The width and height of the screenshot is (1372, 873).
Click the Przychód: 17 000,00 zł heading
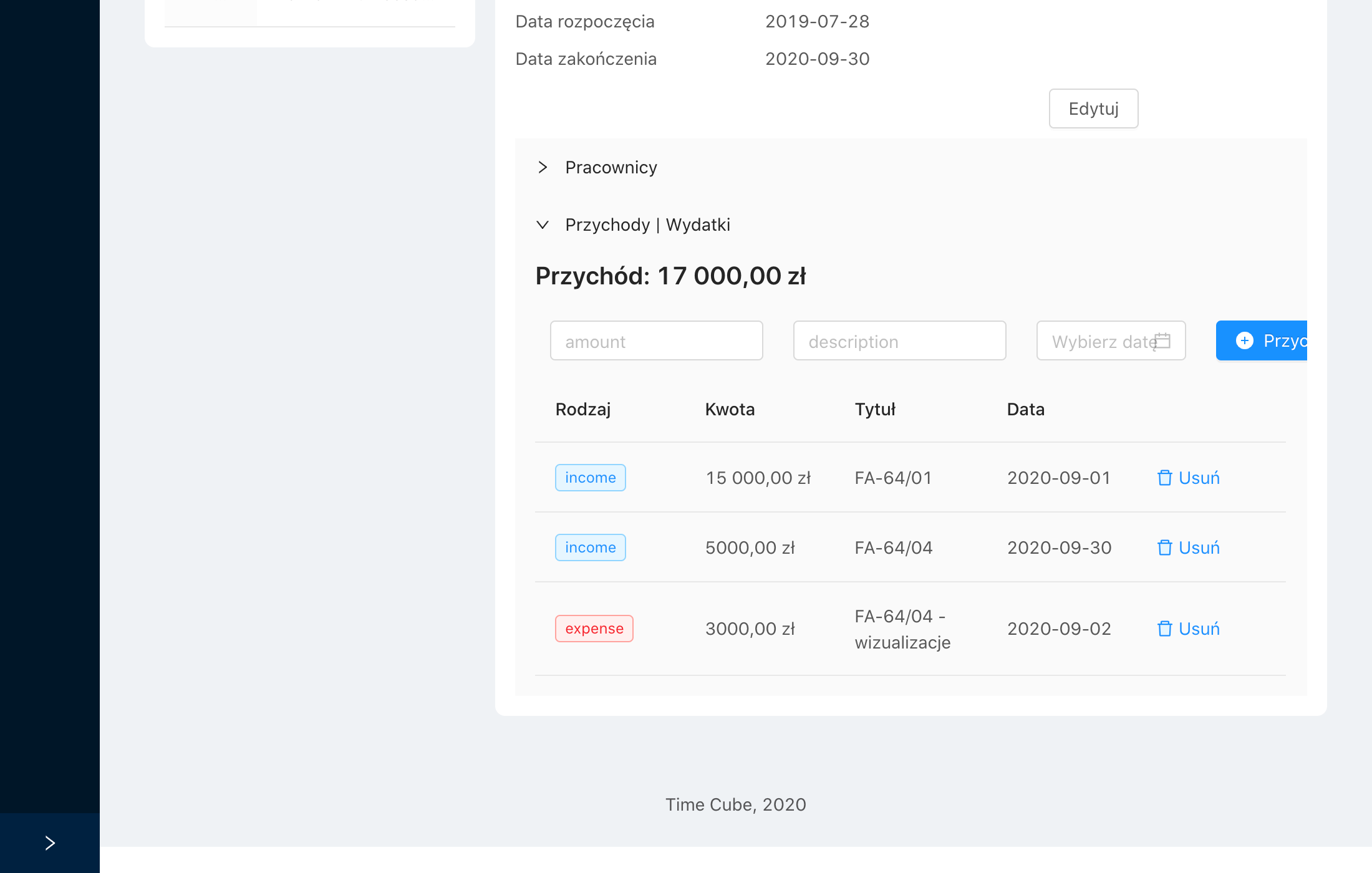pyautogui.click(x=670, y=276)
